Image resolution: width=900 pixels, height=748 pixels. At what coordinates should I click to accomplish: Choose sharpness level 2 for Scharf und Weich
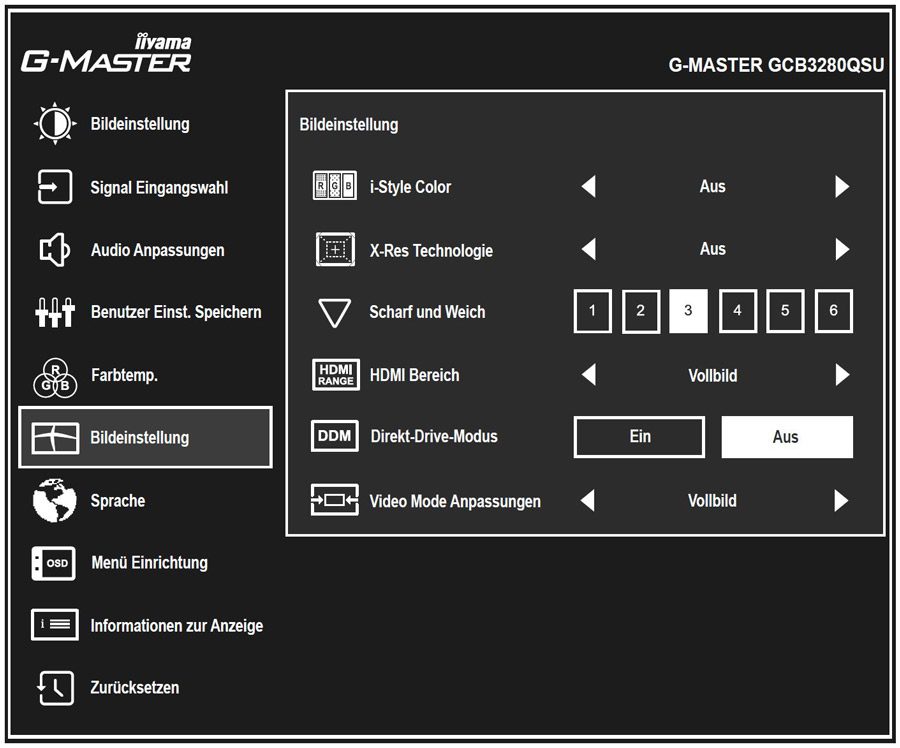click(641, 311)
